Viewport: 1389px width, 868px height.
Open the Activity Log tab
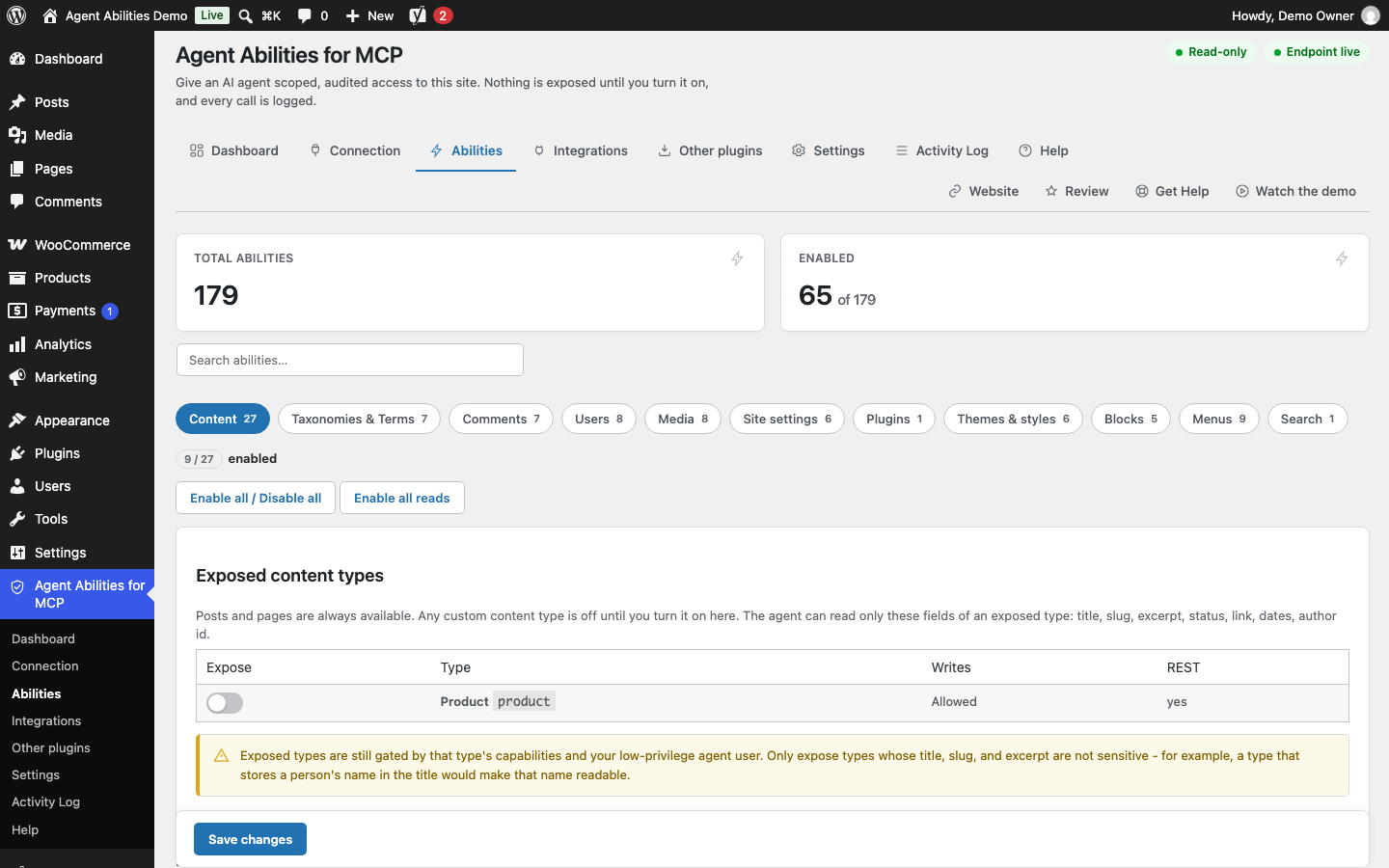tap(941, 150)
